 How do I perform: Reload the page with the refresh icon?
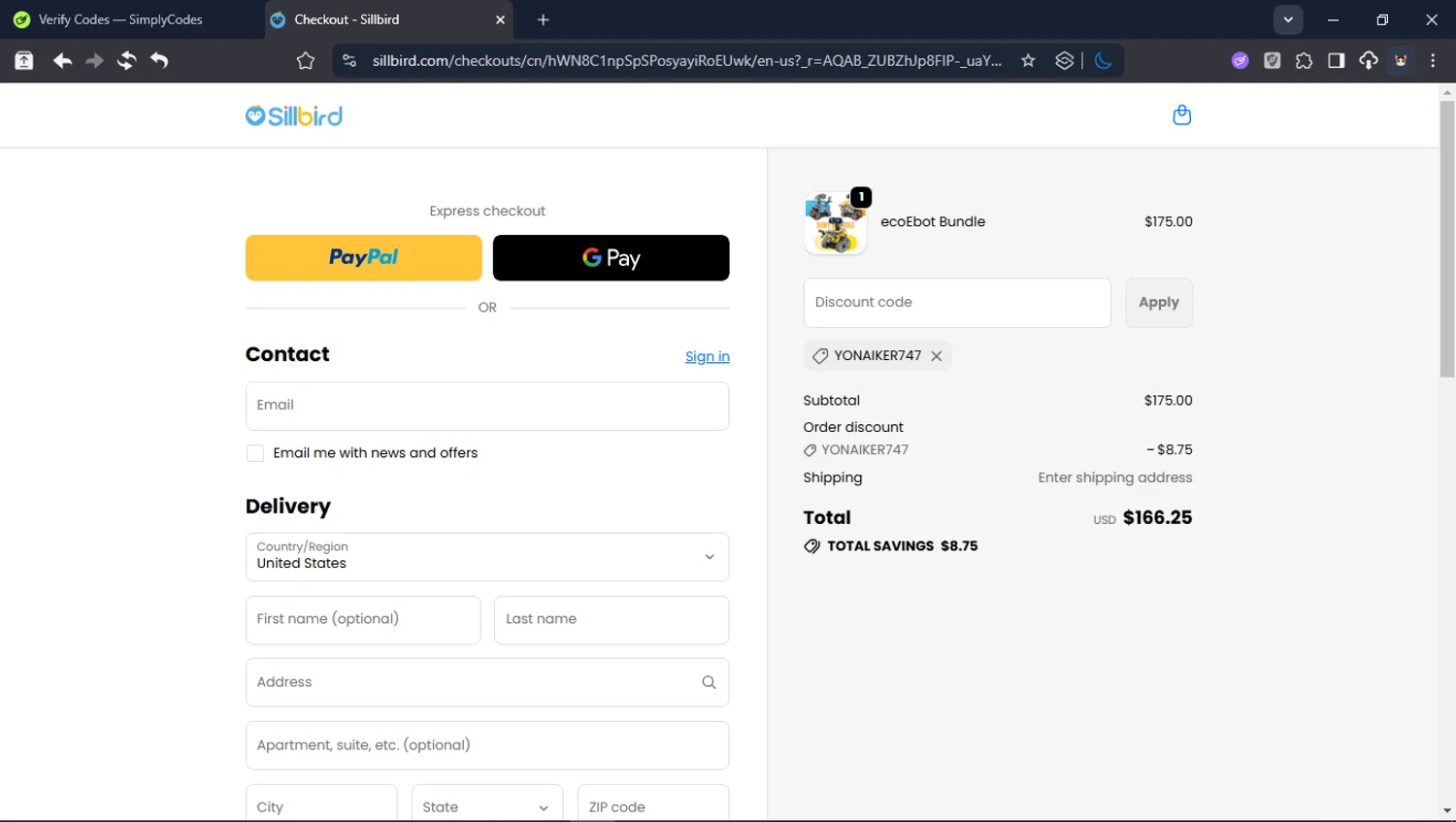pos(126,60)
